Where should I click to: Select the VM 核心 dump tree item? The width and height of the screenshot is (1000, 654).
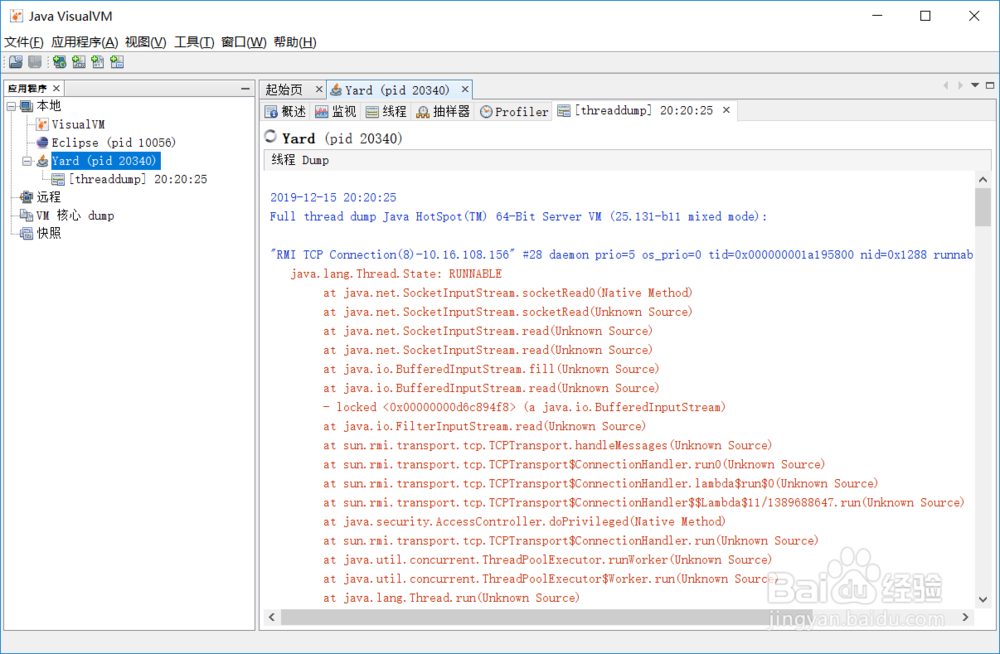(75, 216)
